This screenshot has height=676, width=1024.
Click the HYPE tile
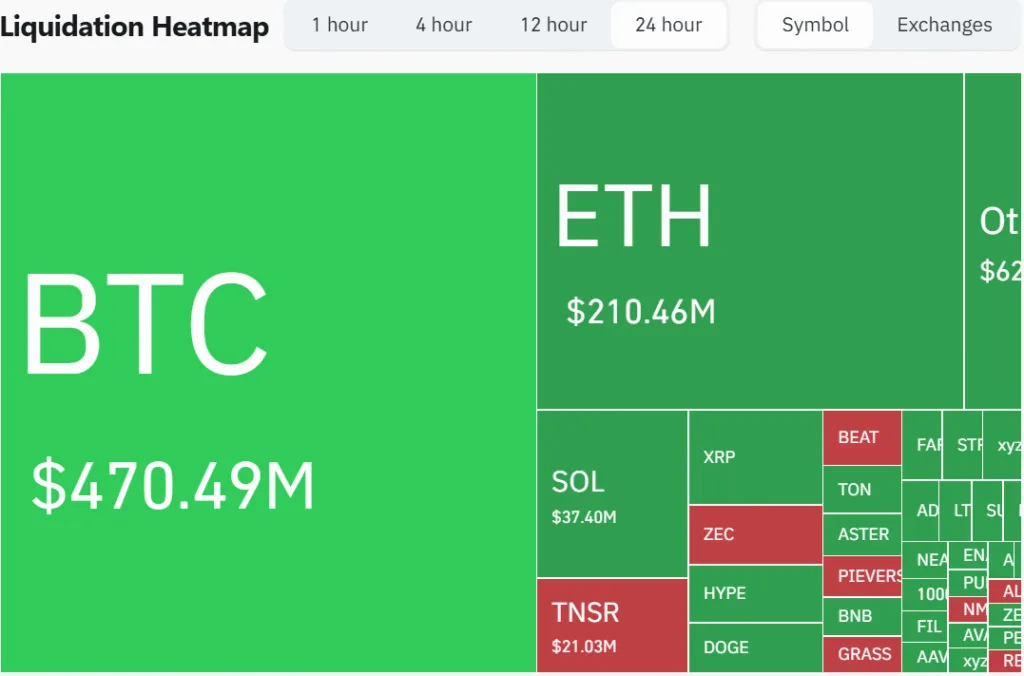755,593
